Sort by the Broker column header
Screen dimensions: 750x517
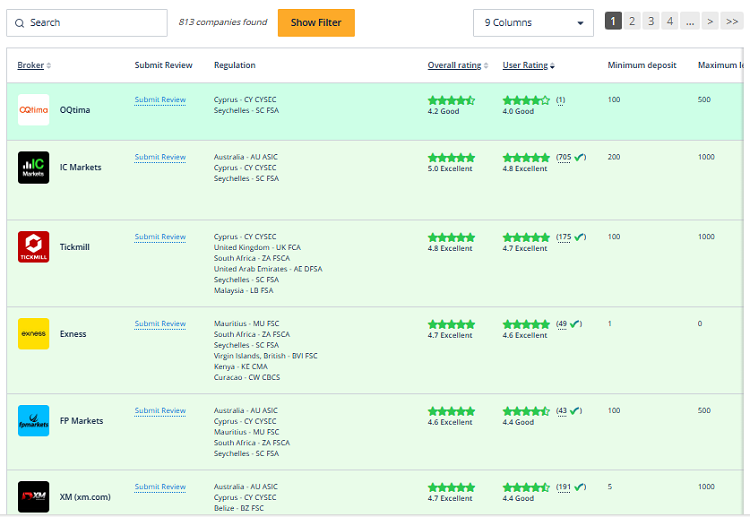[31, 65]
